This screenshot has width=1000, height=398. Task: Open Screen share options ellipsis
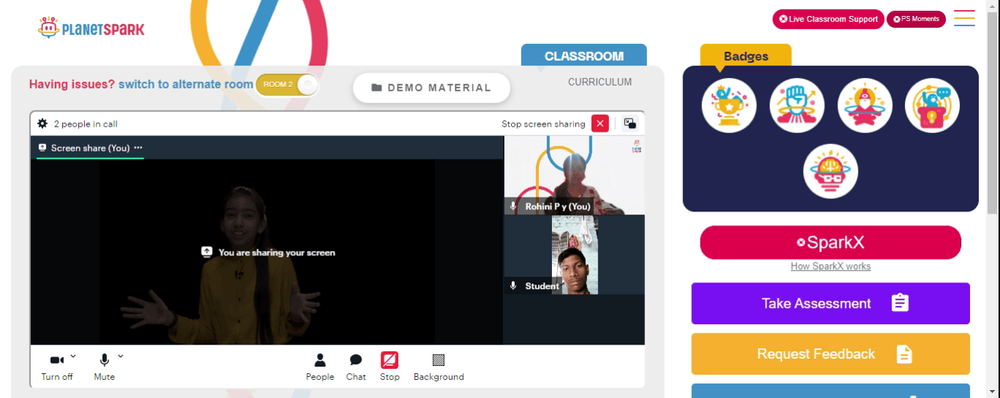138,148
